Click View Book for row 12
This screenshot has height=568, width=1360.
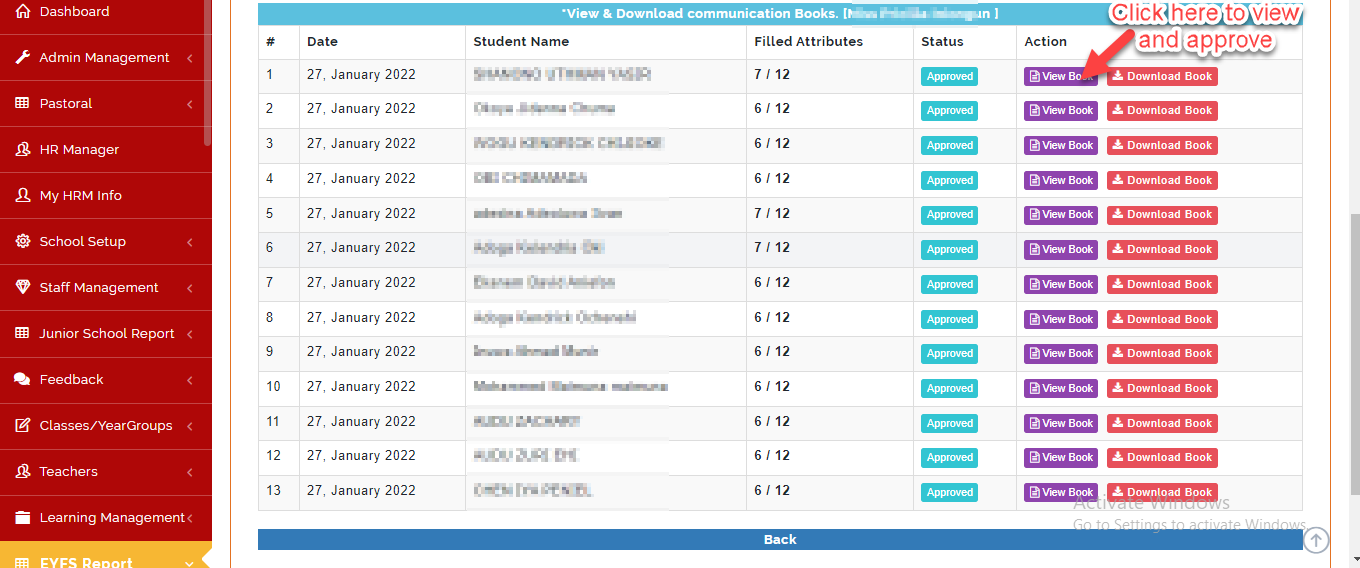pyautogui.click(x=1061, y=458)
